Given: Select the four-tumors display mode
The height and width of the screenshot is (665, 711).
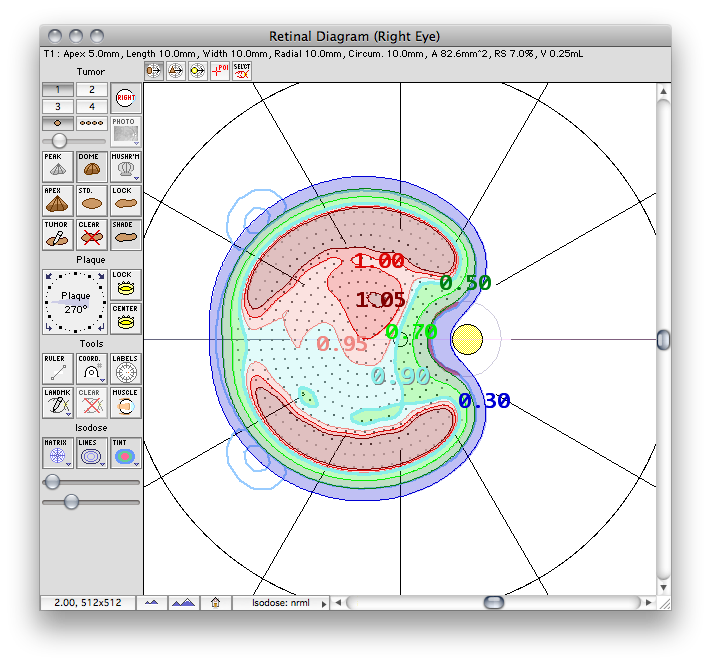Looking at the screenshot, I should pos(92,123).
